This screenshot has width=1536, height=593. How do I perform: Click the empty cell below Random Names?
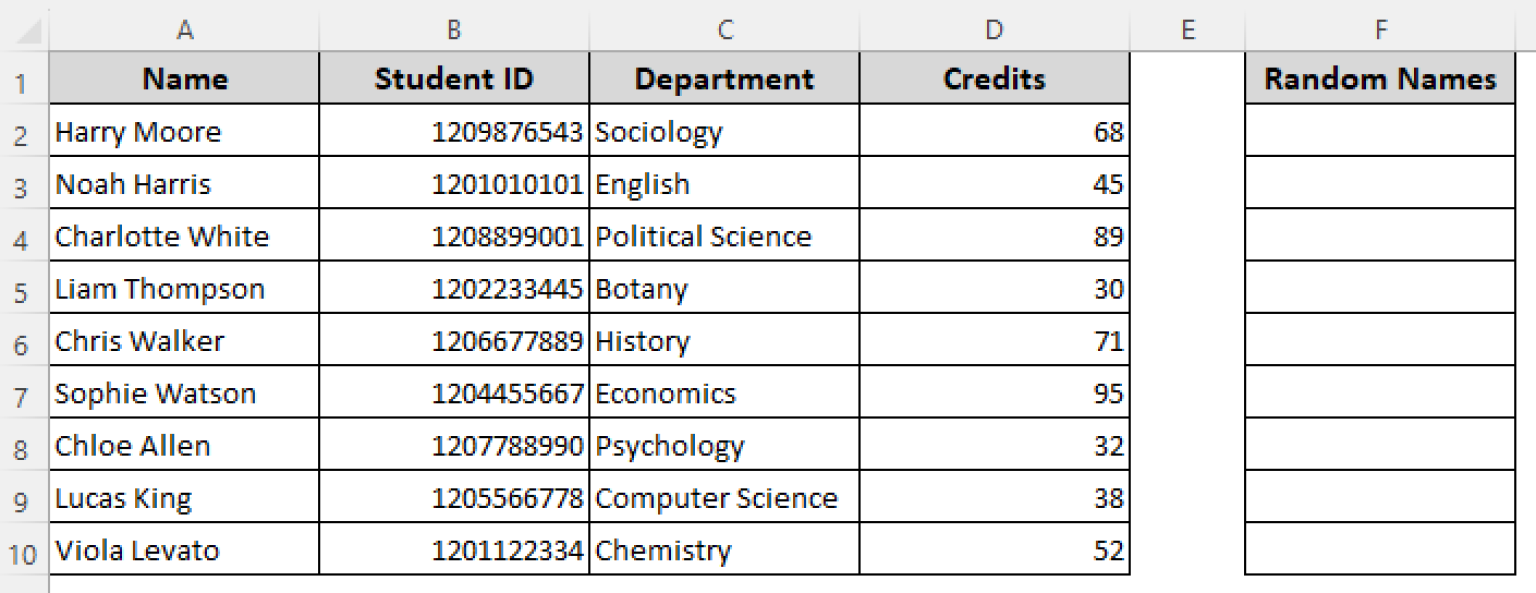(1380, 132)
